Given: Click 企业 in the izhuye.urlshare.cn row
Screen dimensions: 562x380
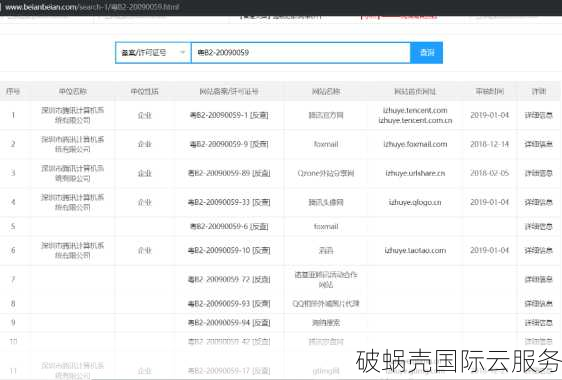Looking at the screenshot, I should (x=144, y=173).
